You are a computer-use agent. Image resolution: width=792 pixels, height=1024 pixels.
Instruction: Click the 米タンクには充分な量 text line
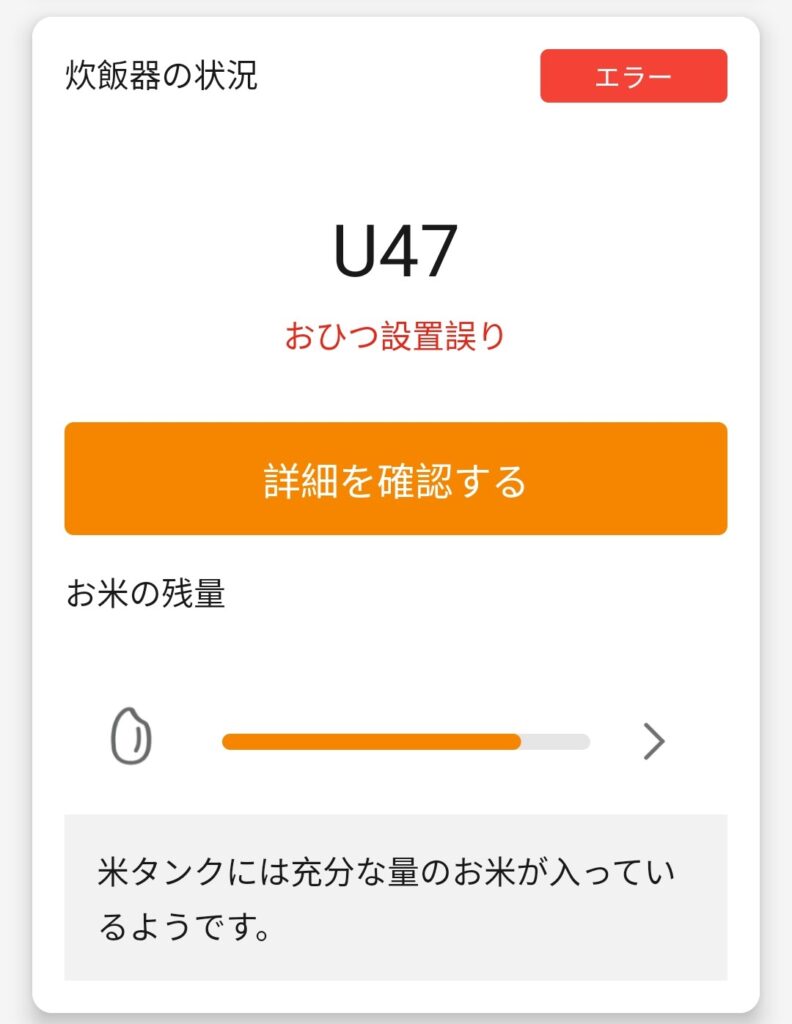(x=387, y=873)
